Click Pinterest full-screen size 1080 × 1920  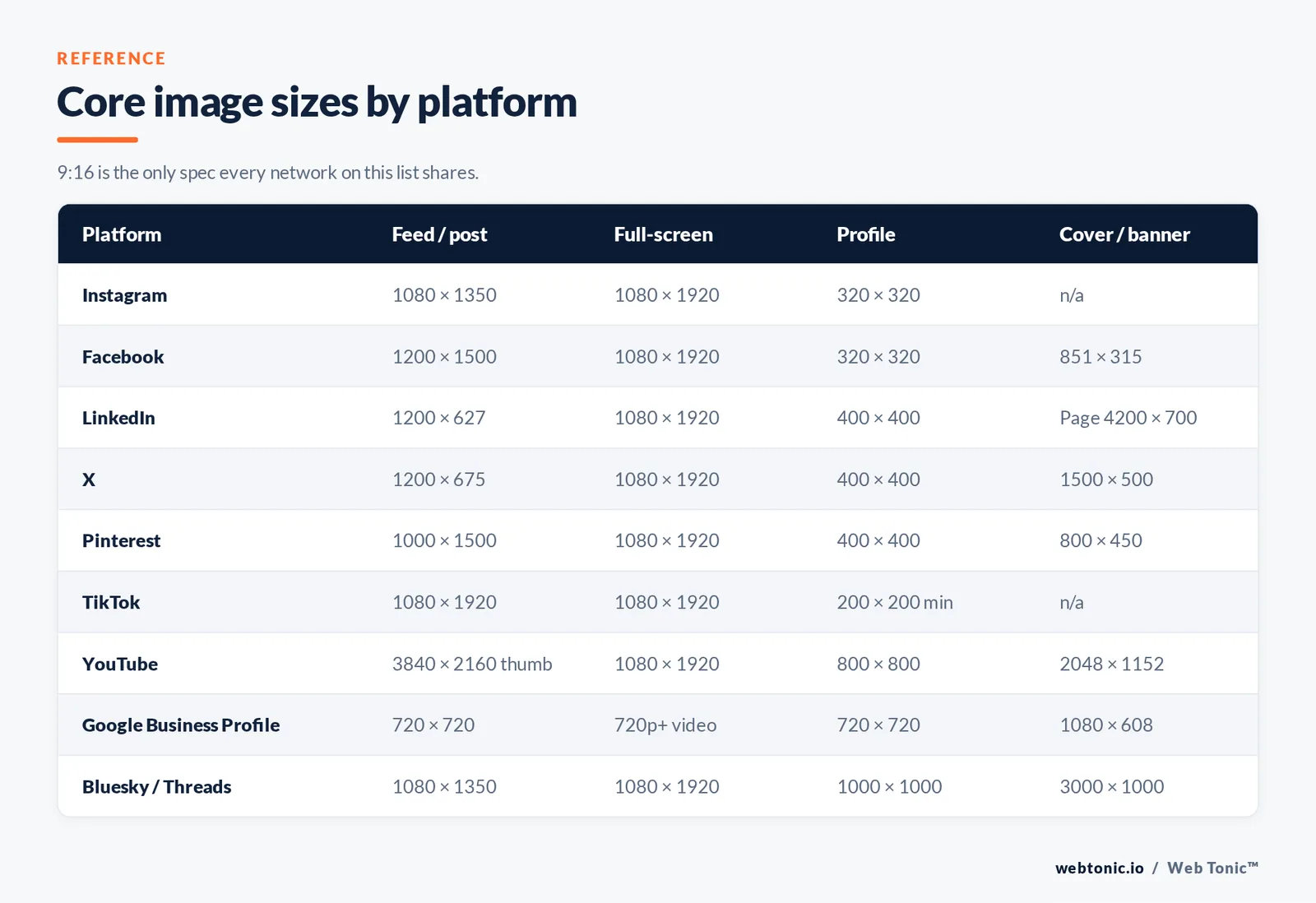click(x=666, y=541)
